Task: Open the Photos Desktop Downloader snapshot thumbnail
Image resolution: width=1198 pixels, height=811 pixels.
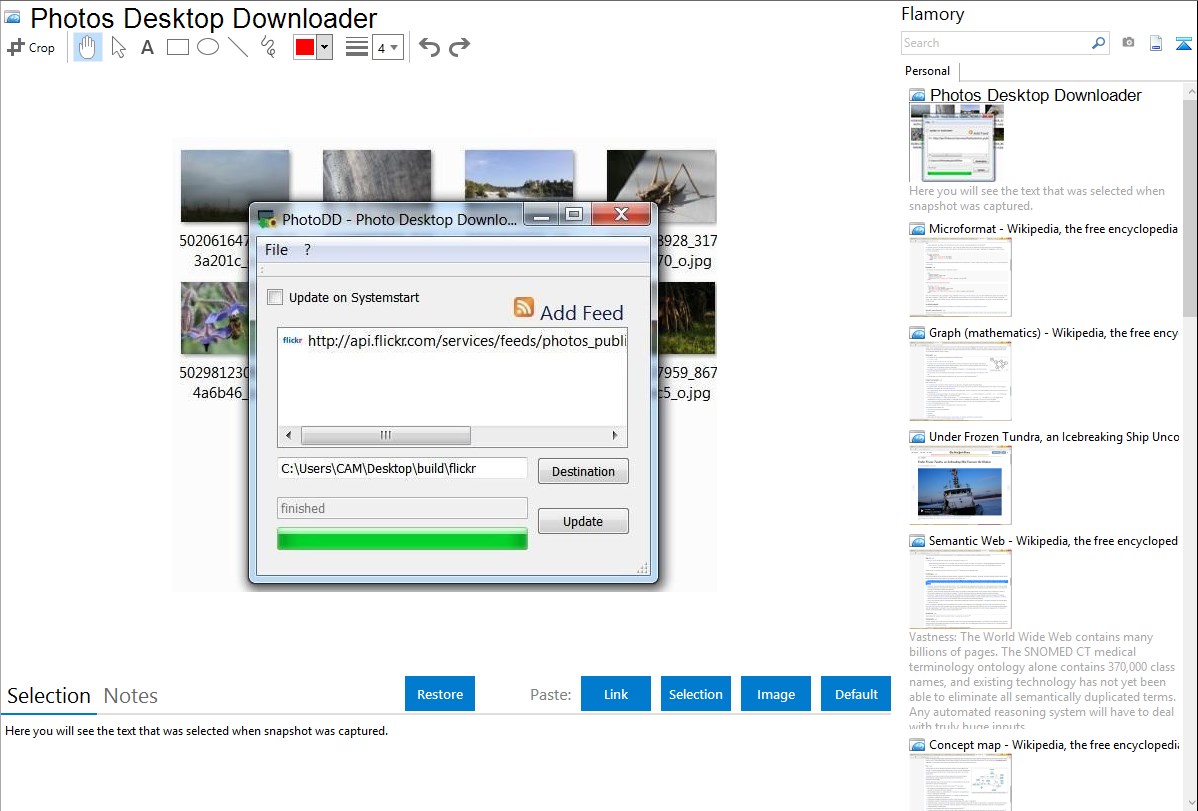Action: point(956,144)
